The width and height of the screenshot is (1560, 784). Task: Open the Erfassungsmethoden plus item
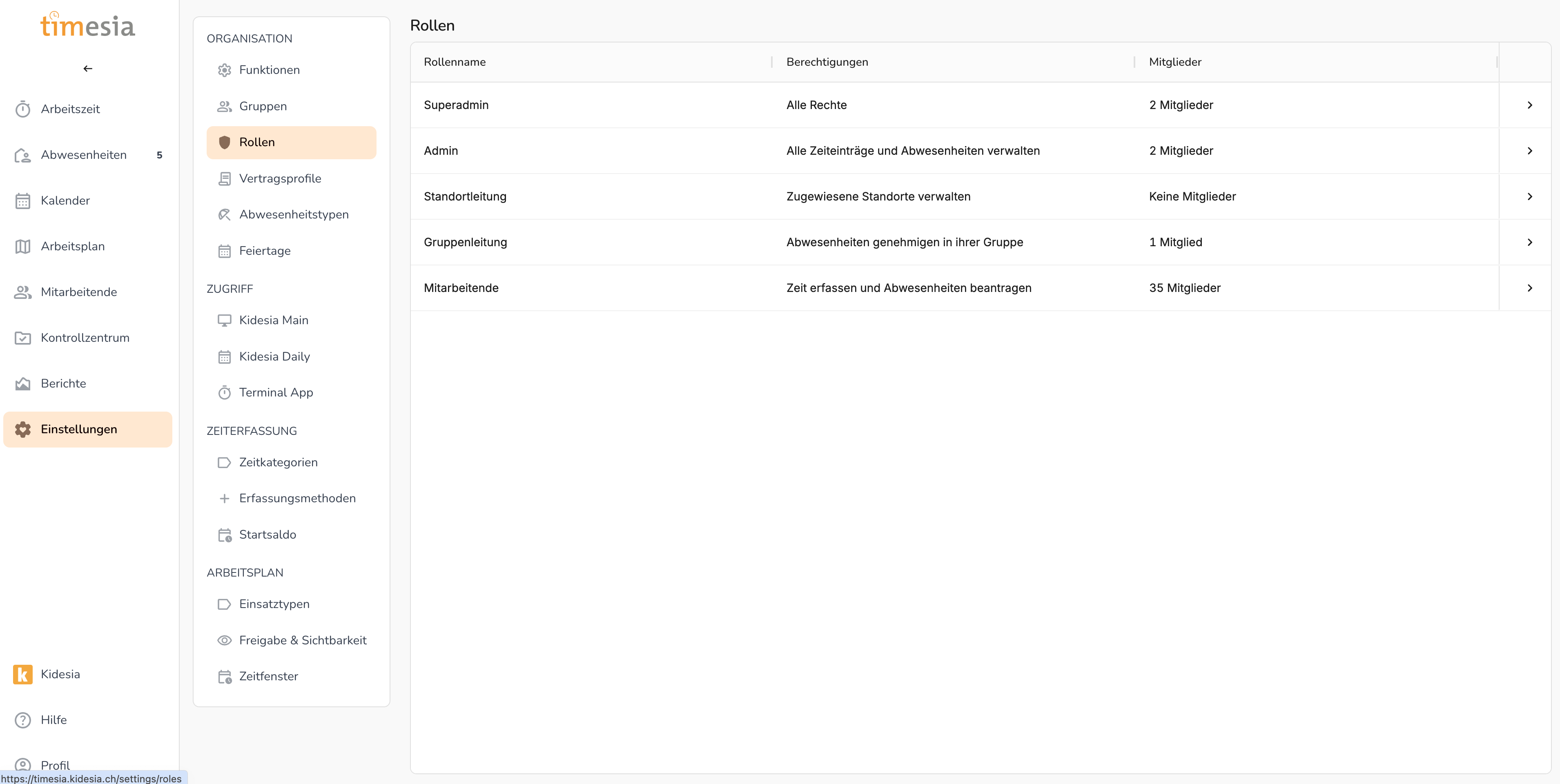(x=297, y=498)
